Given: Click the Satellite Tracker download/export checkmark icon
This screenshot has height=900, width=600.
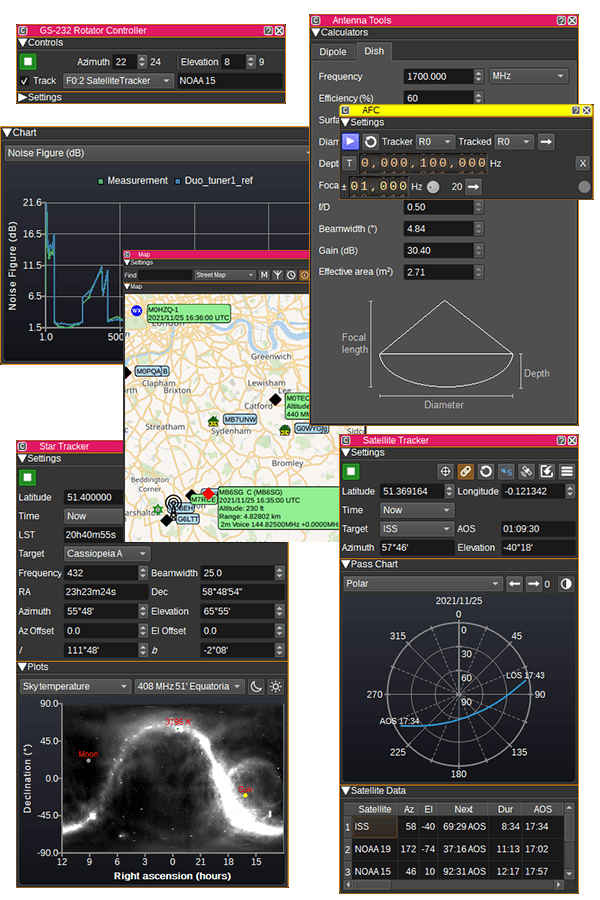Looking at the screenshot, I should coord(547,472).
